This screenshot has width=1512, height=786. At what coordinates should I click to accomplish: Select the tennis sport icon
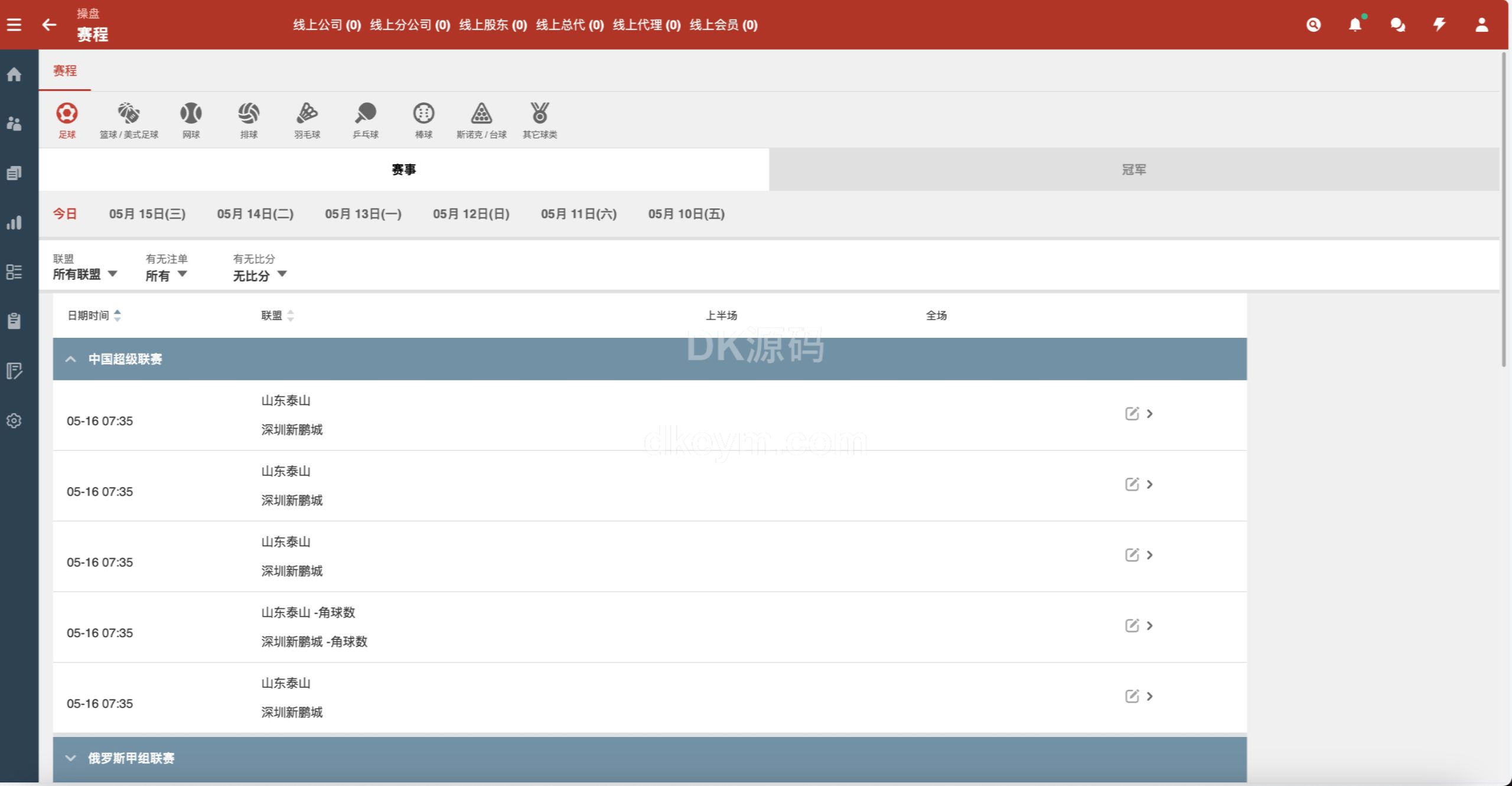click(x=191, y=113)
